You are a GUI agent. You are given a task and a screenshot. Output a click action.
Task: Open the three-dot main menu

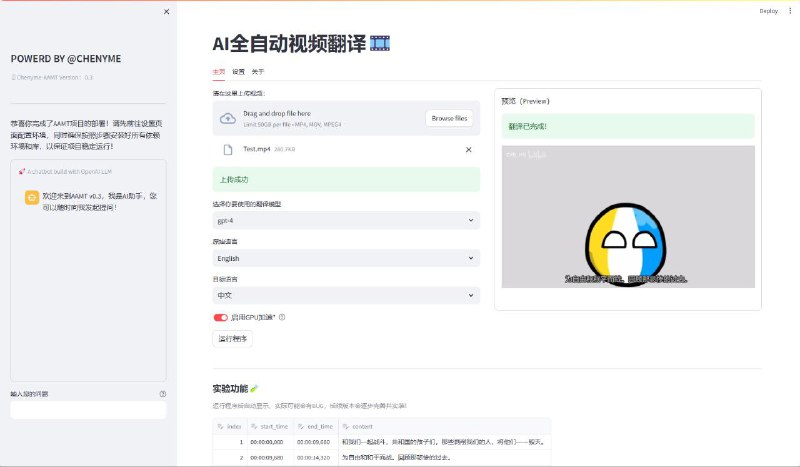click(x=790, y=11)
